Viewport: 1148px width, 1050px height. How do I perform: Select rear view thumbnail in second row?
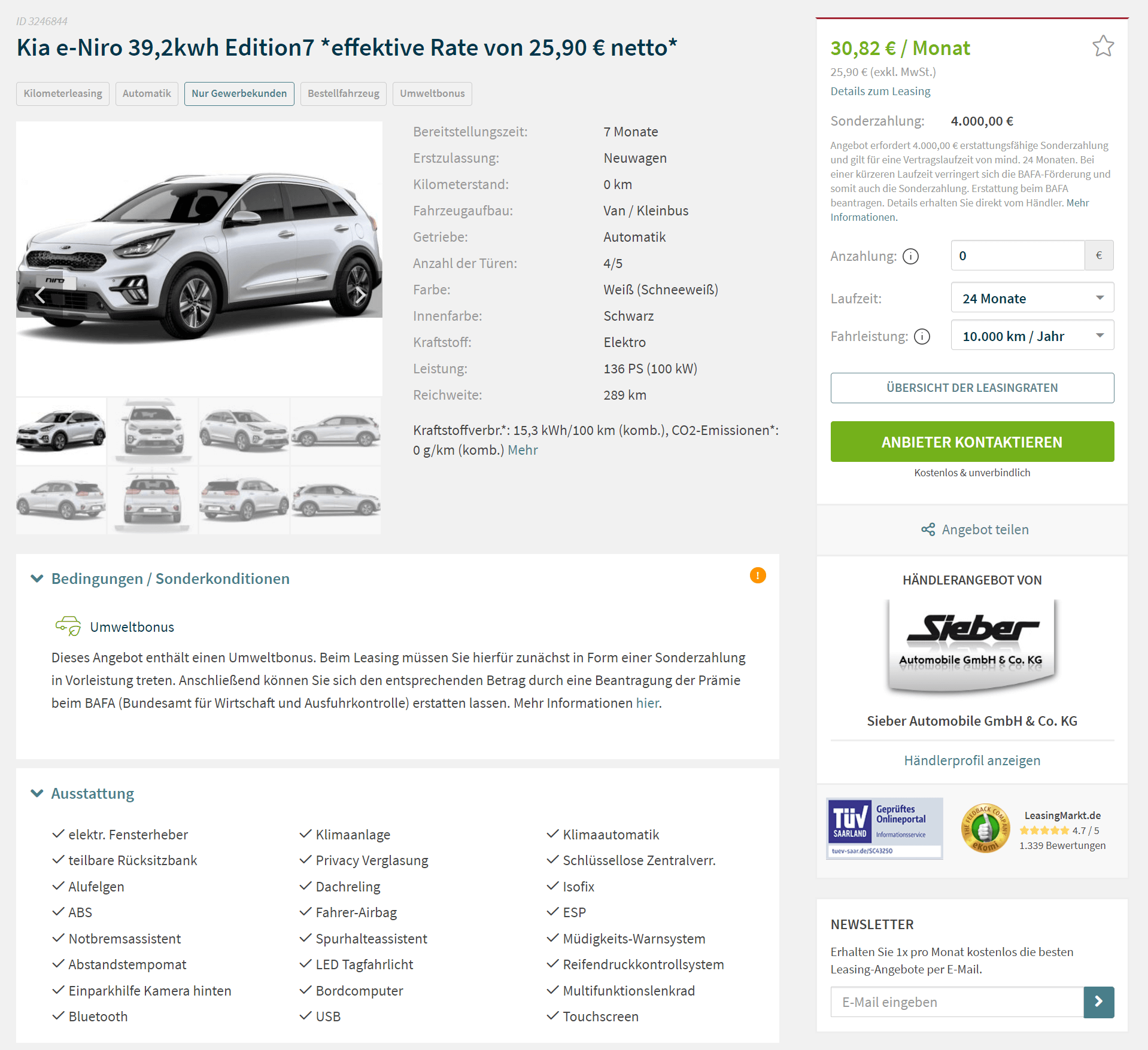(153, 500)
